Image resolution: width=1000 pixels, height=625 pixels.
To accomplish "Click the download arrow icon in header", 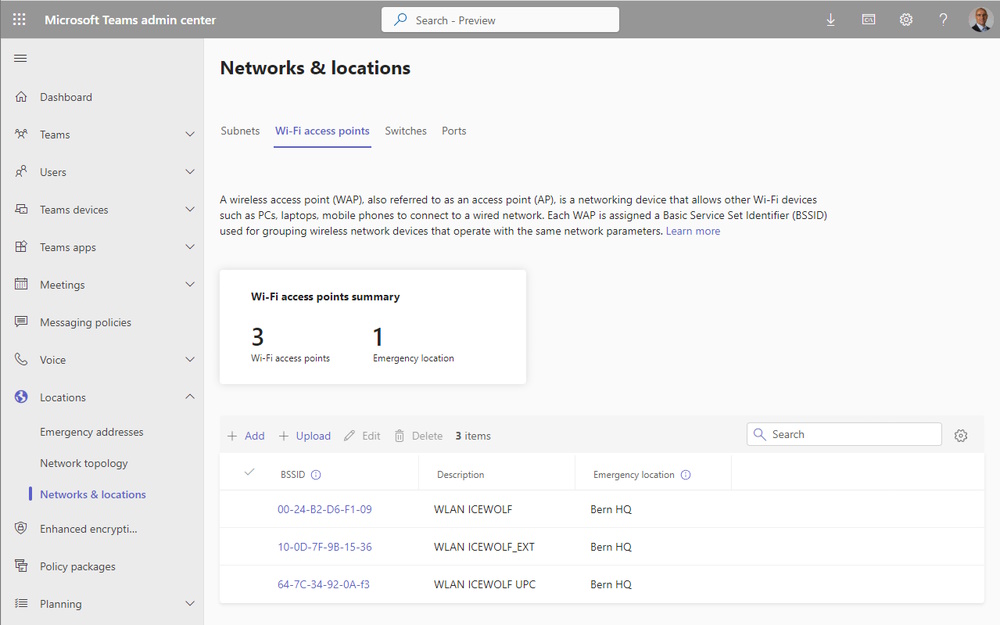I will click(x=830, y=20).
